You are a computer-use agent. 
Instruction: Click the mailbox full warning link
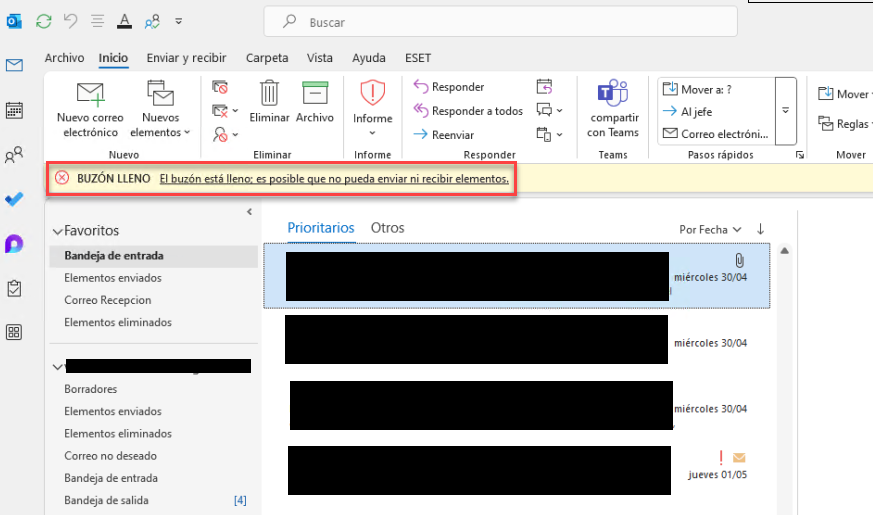[x=334, y=178]
